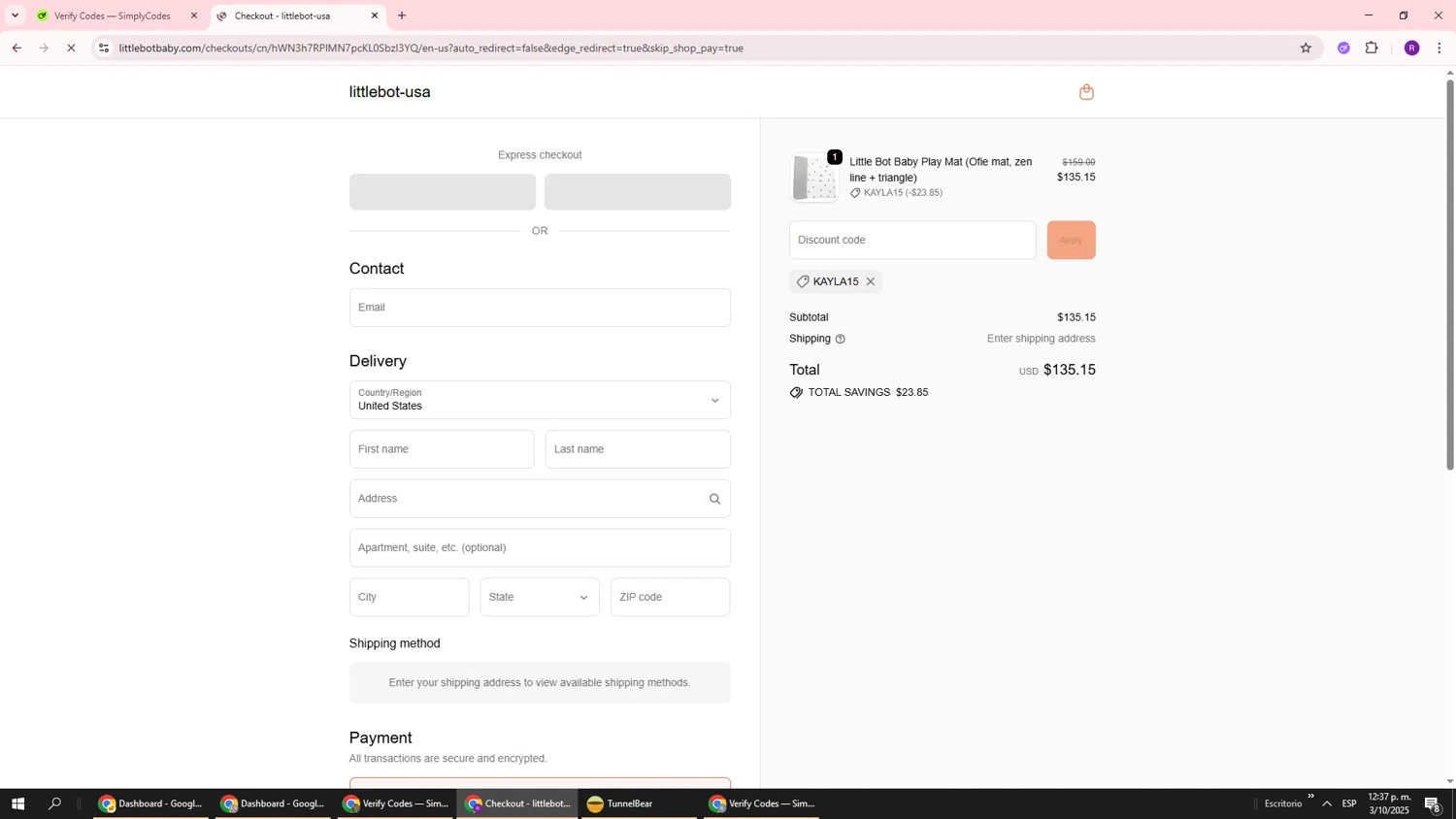This screenshot has height=819, width=1456.
Task: Expand the Country/Region dropdown
Action: (540, 400)
